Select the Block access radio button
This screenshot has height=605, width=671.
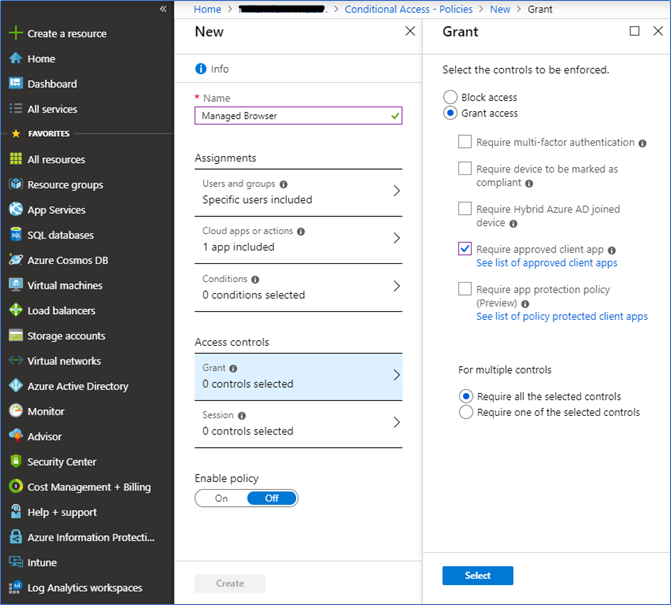[450, 97]
